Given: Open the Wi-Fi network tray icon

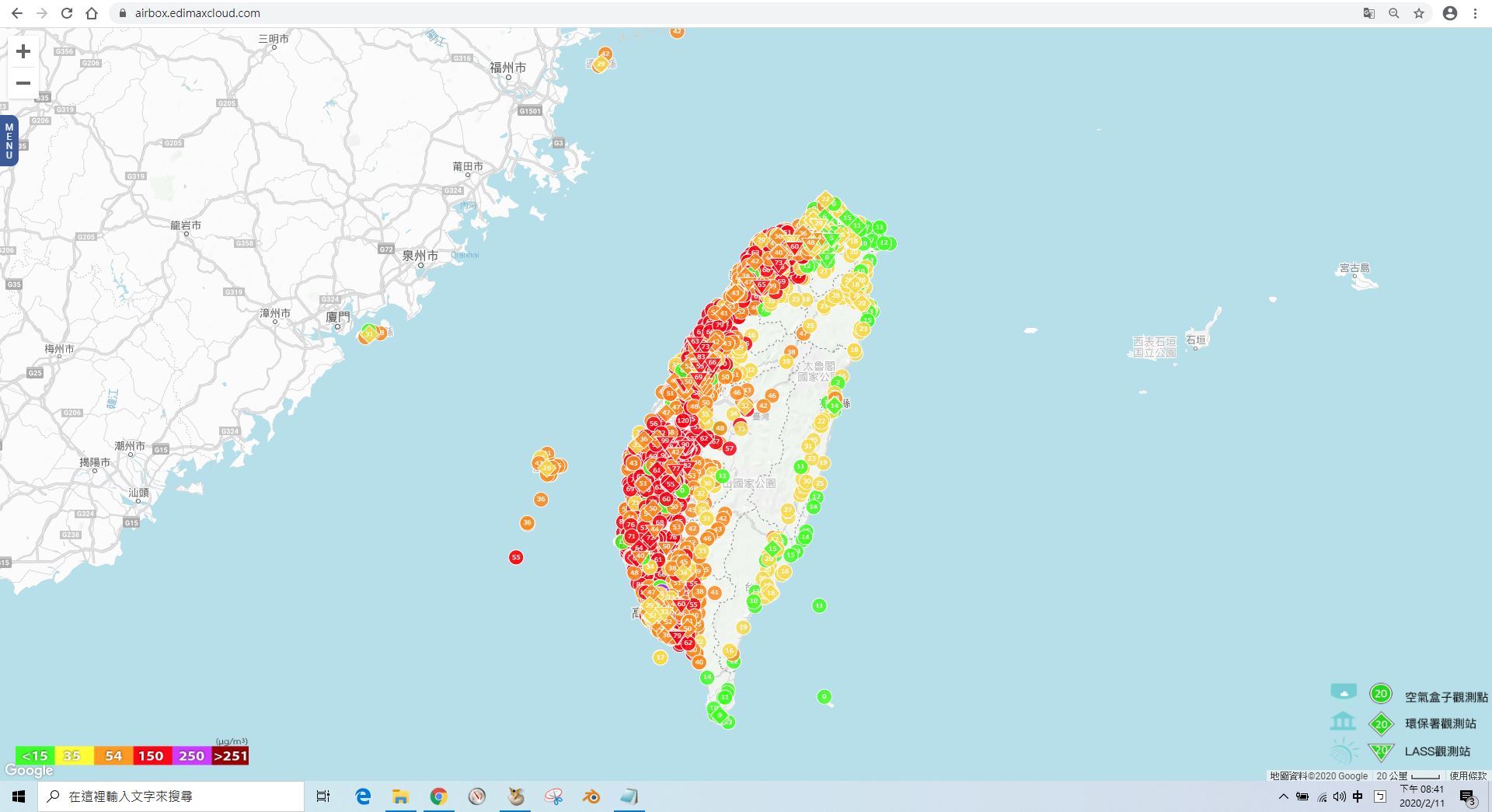Looking at the screenshot, I should pos(1322,796).
